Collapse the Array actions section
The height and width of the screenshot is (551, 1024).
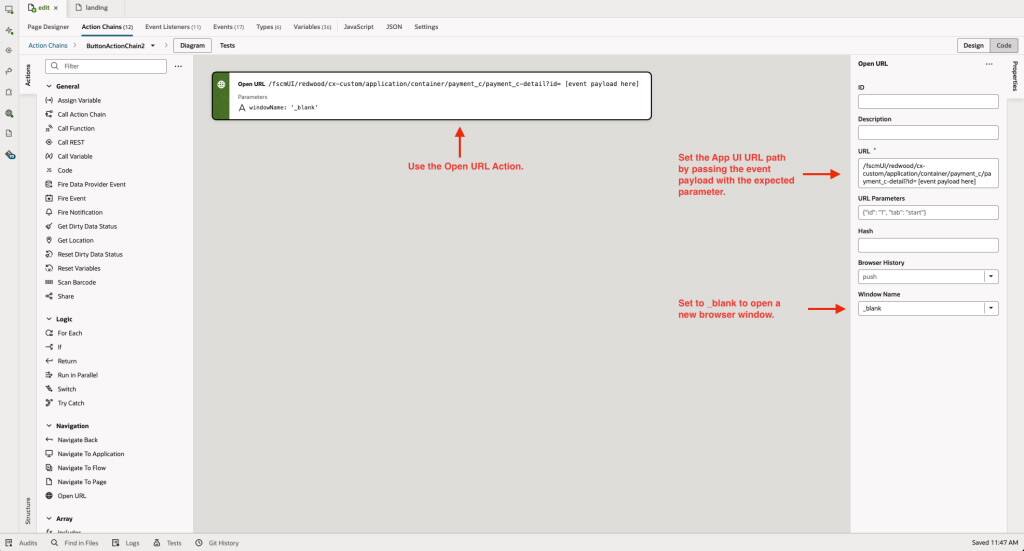point(49,519)
